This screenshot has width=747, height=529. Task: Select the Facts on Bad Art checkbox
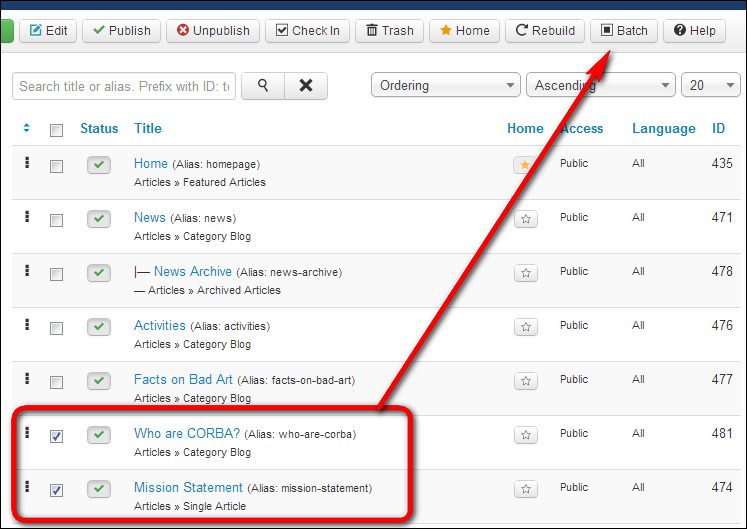(x=57, y=382)
